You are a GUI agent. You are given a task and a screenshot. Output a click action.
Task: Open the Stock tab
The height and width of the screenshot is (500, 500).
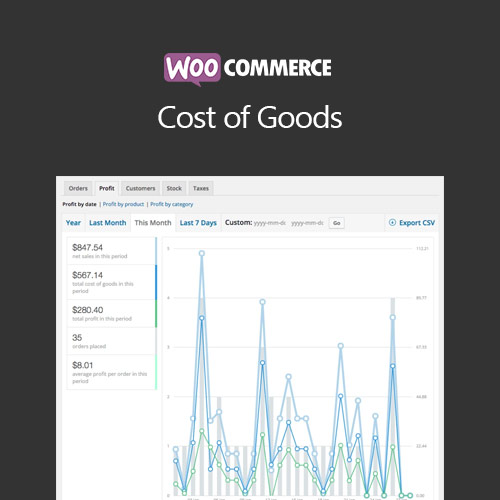tap(174, 188)
